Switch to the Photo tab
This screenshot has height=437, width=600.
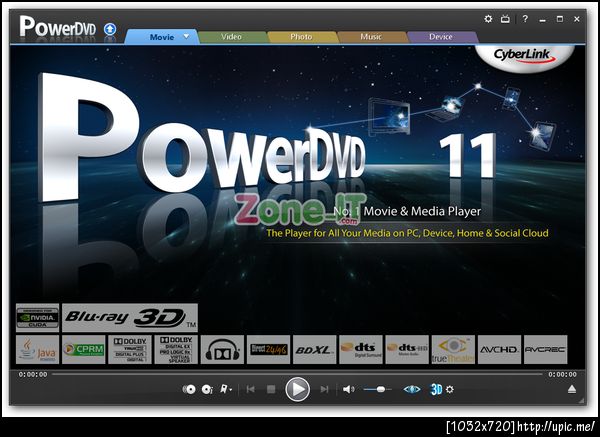point(301,37)
